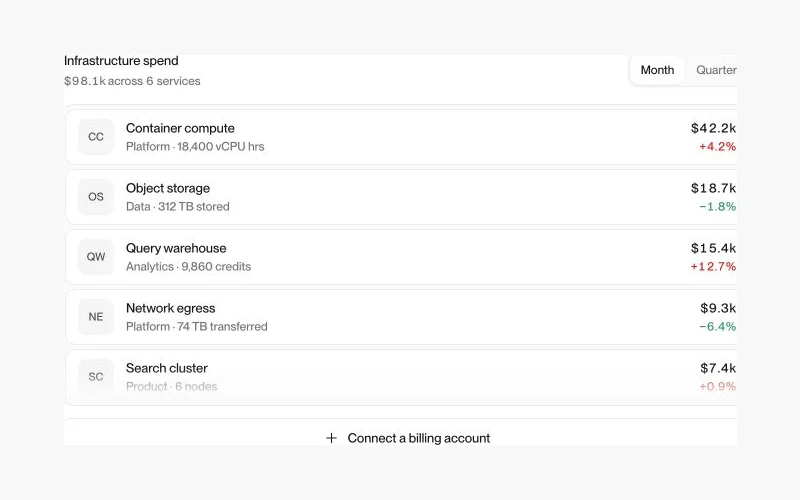Click the $42.2k amount
Image resolution: width=800 pixels, height=500 pixels.
[713, 128]
